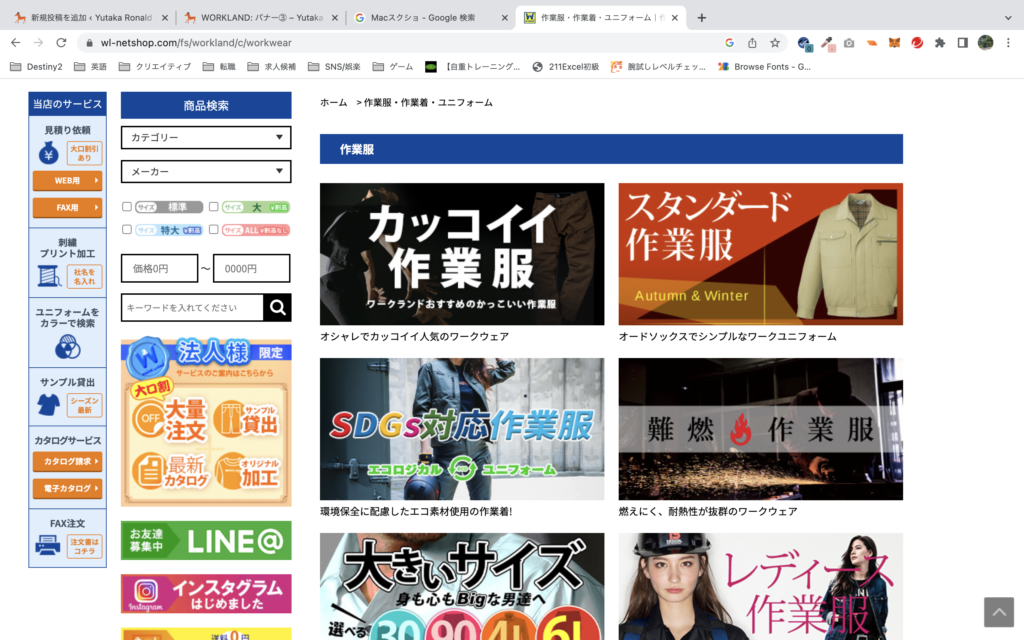
Task: Click the green LINE@ banner
Action: click(x=206, y=541)
